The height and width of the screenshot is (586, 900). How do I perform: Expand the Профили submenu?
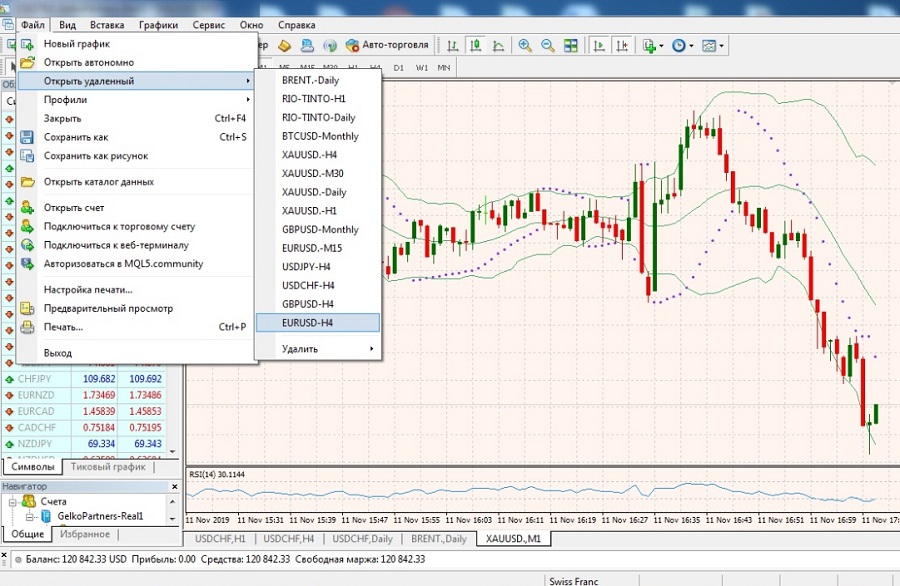[136, 100]
